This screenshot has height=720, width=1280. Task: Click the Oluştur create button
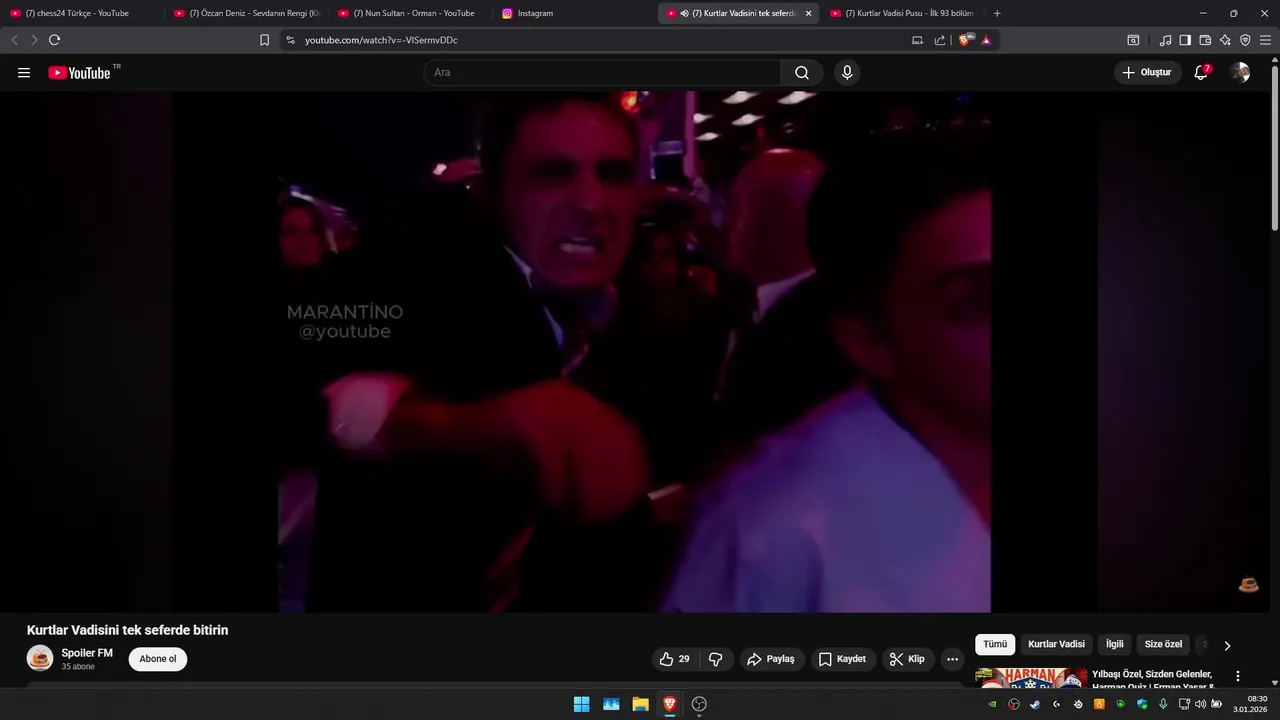[x=1147, y=73]
